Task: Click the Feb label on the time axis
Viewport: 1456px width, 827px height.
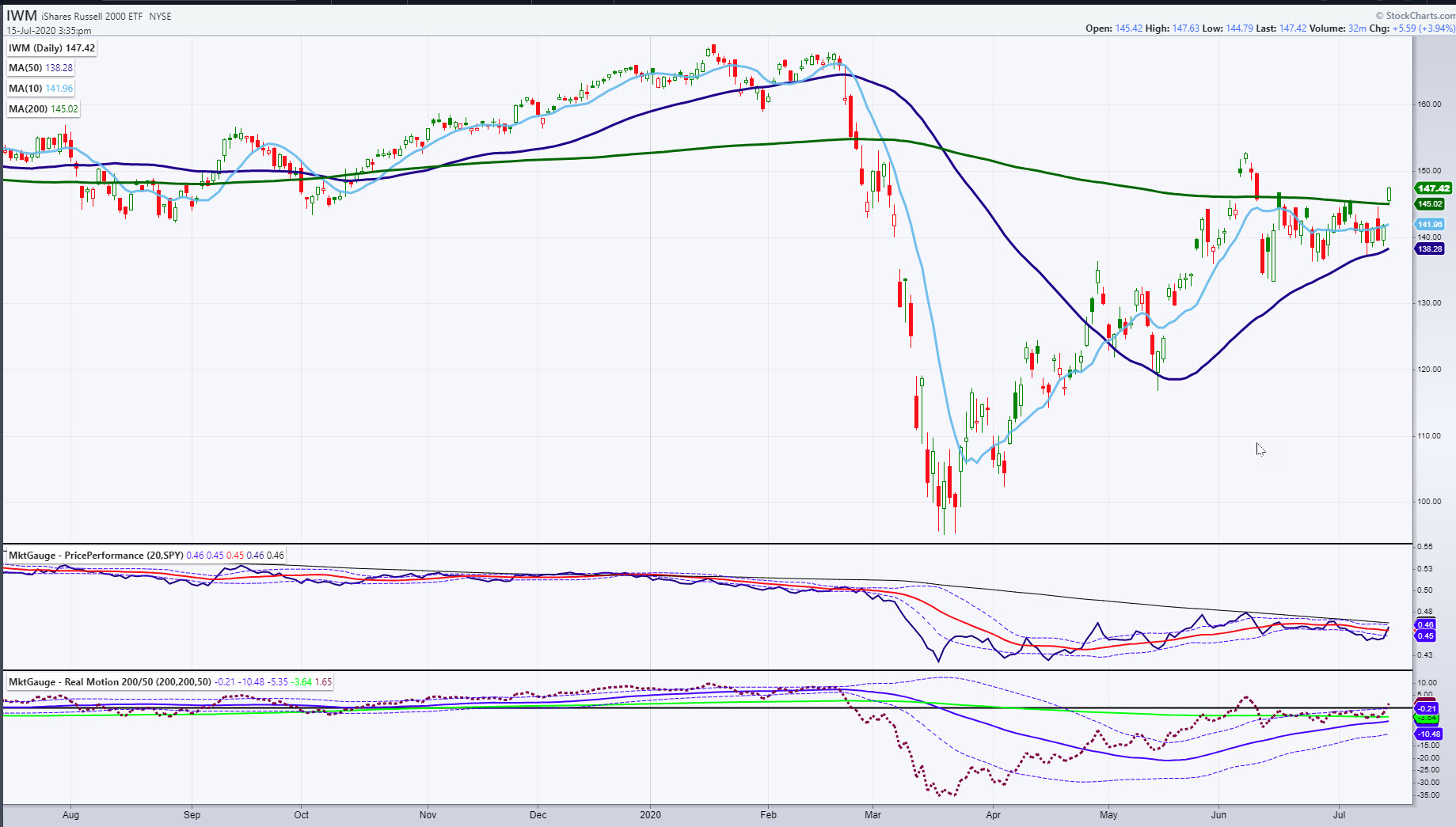Action: tap(768, 815)
